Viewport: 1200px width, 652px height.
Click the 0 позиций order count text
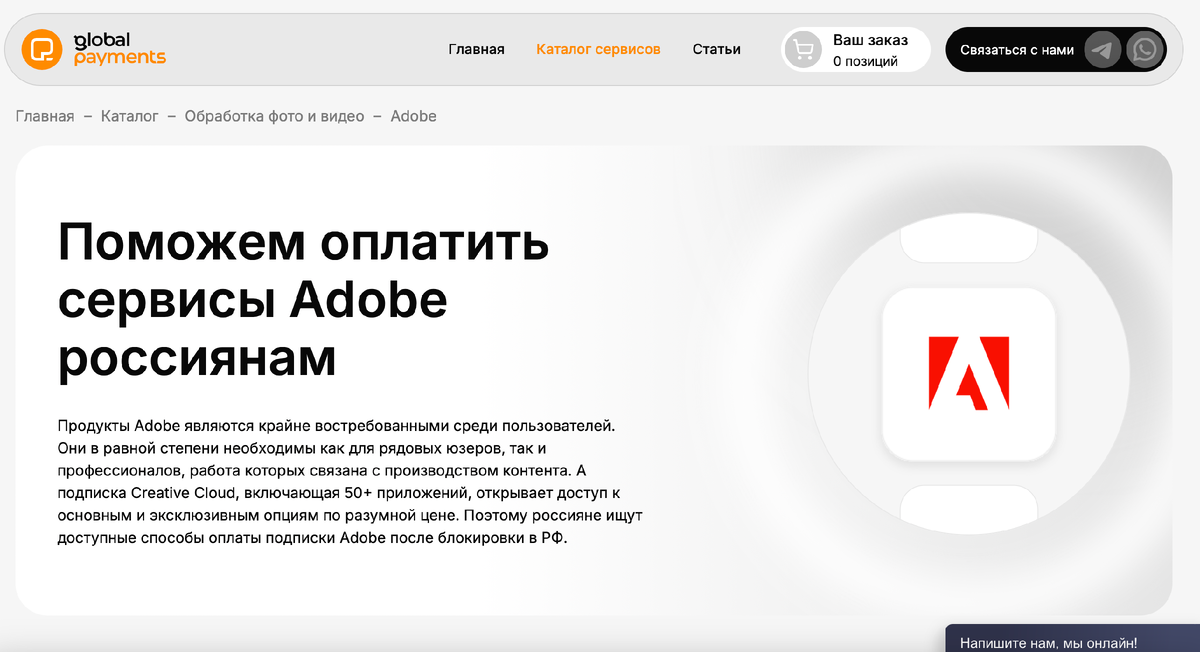[865, 62]
